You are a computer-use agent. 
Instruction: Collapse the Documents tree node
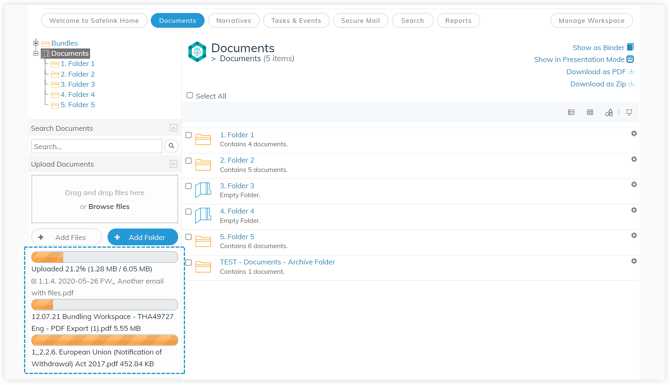pyautogui.click(x=36, y=53)
